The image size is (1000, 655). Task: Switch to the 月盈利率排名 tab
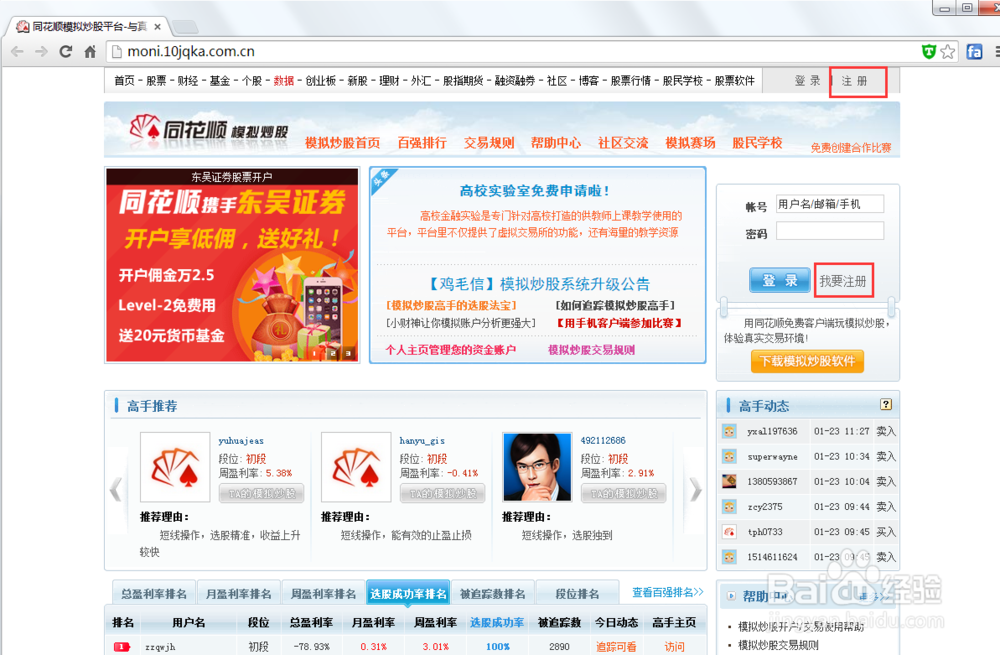tap(239, 593)
